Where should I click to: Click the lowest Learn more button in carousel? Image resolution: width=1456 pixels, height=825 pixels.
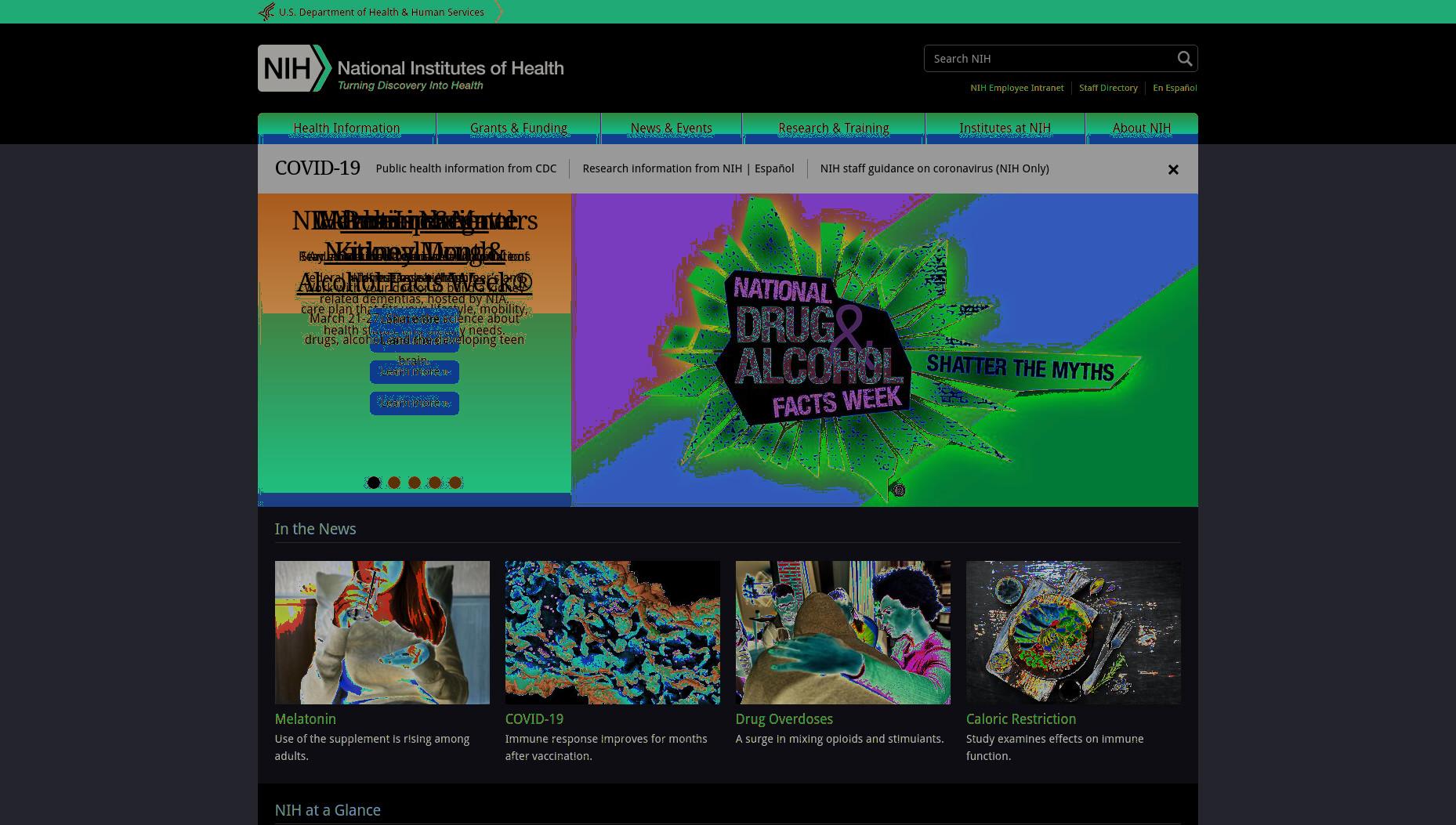415,403
